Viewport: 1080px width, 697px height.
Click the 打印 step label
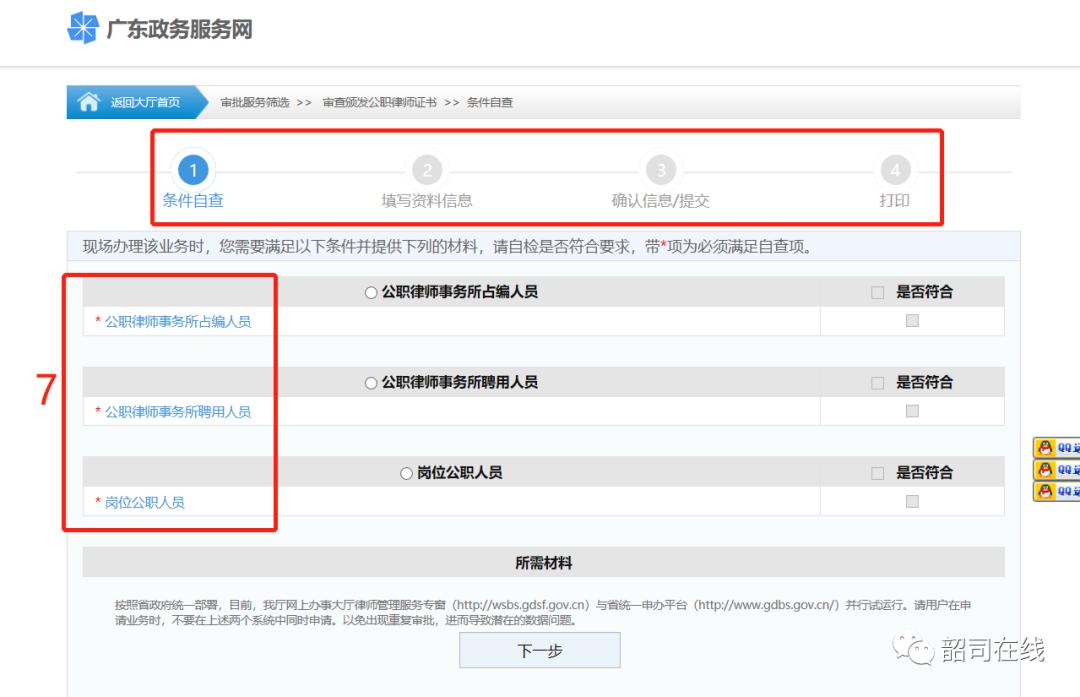pyautogui.click(x=895, y=200)
